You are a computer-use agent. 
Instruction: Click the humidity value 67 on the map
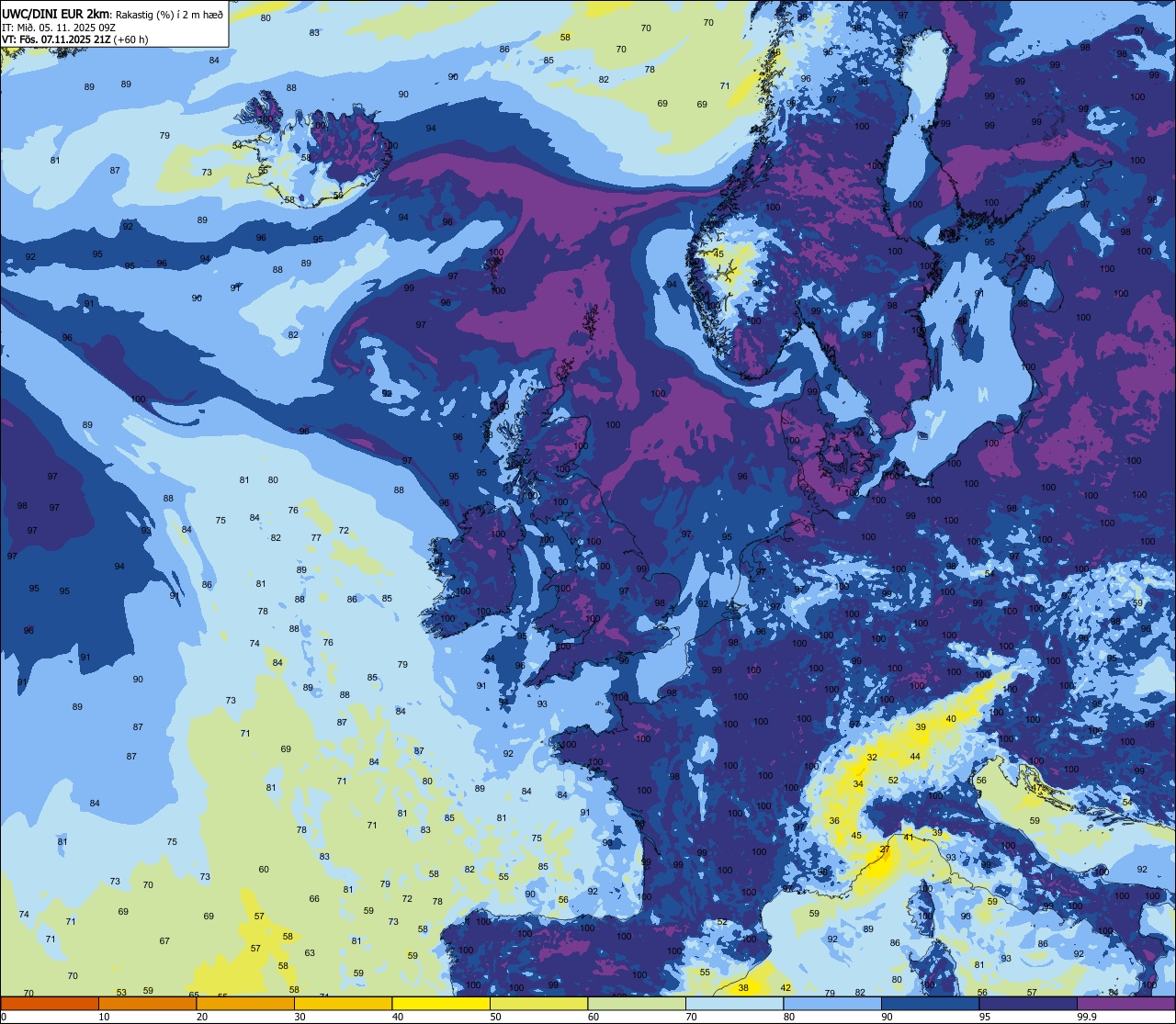tap(164, 941)
